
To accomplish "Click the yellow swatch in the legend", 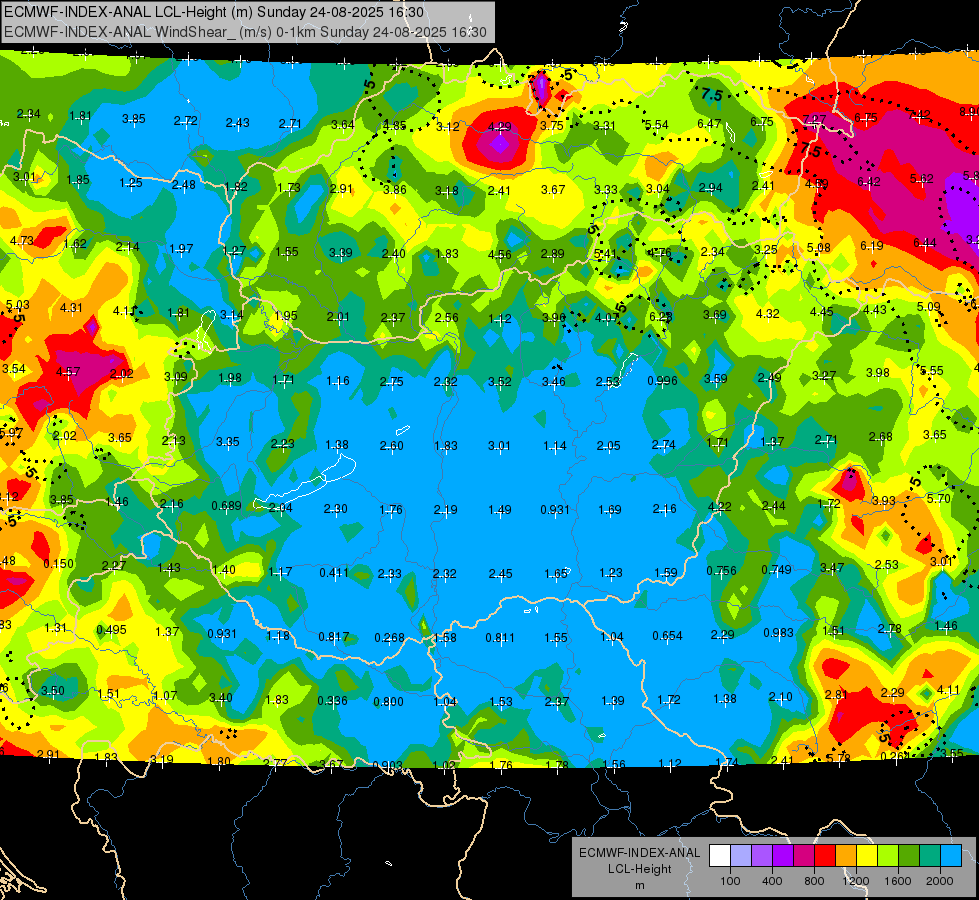I will point(867,856).
